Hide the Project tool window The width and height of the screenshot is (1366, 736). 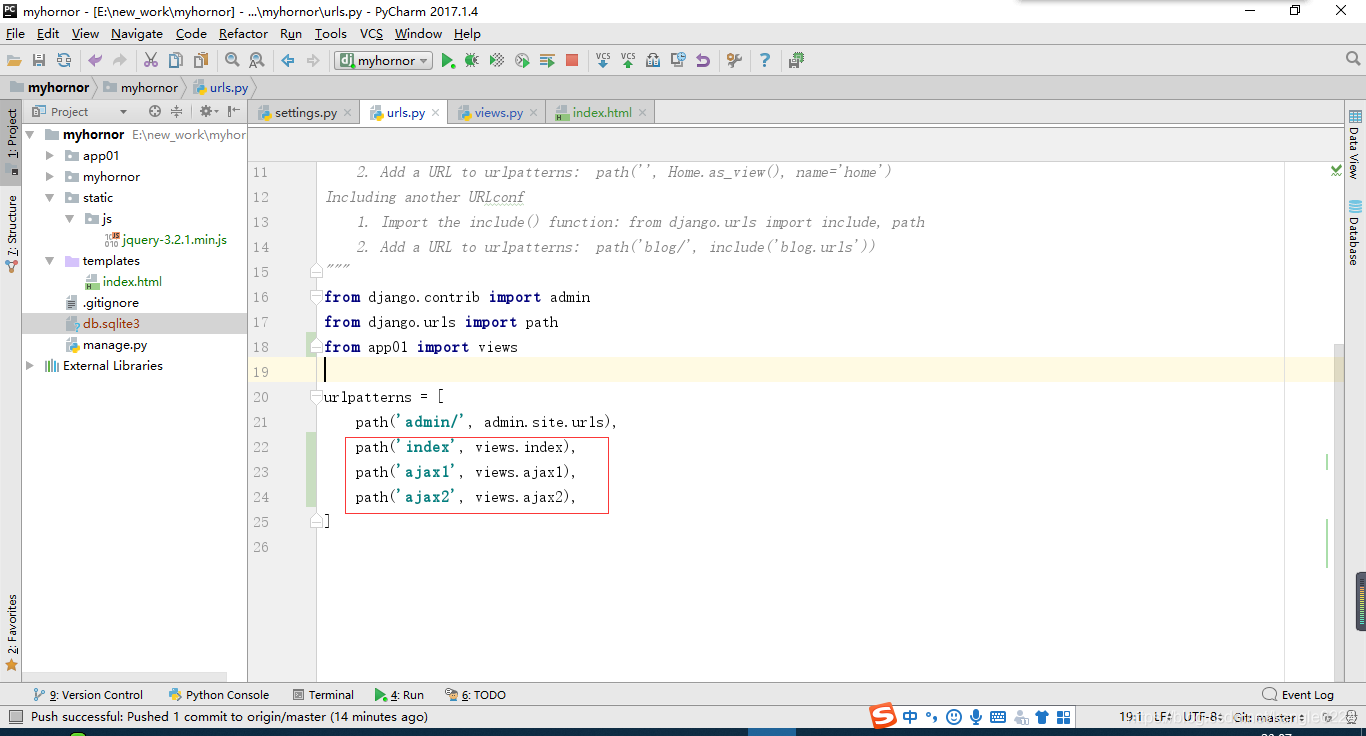[x=233, y=112]
